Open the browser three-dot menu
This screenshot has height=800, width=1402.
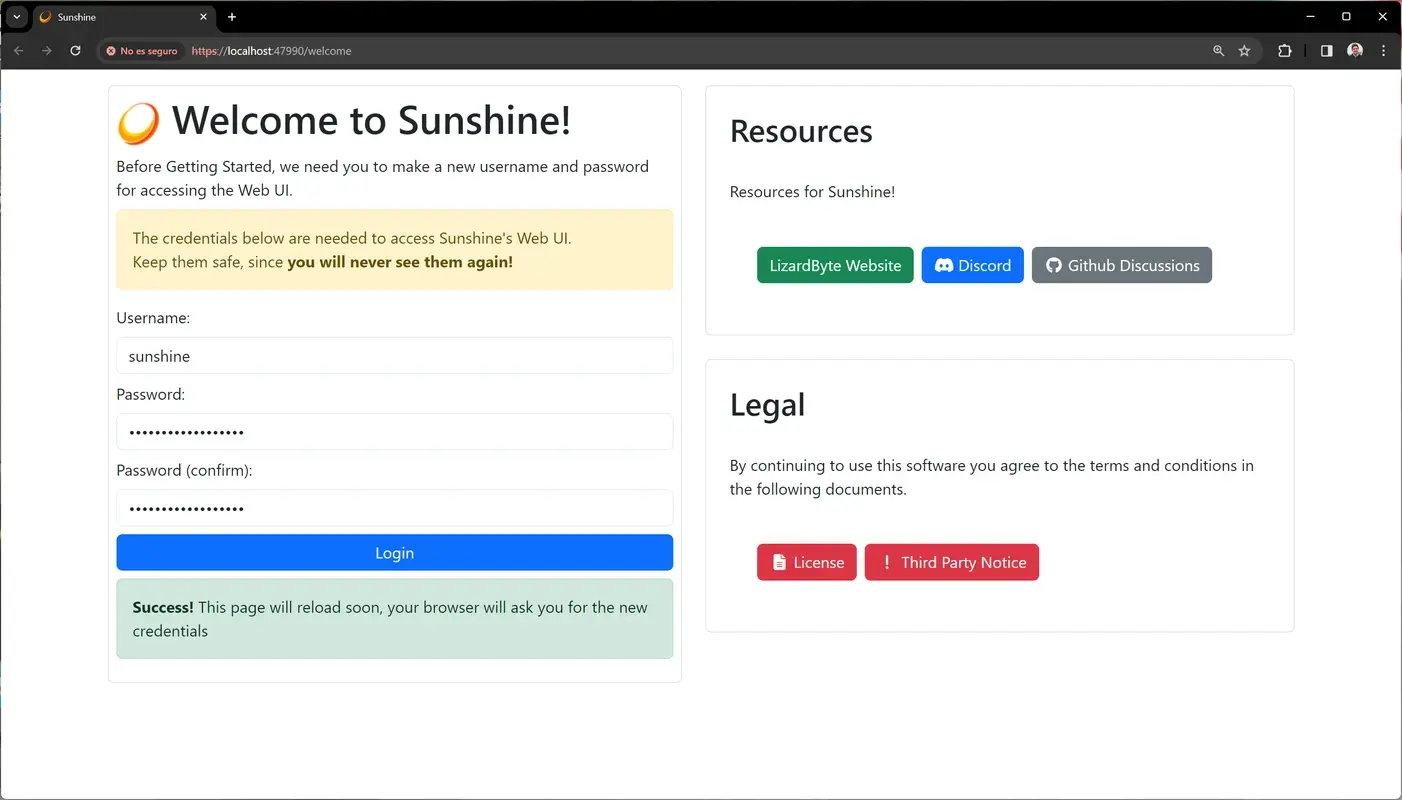click(1383, 50)
